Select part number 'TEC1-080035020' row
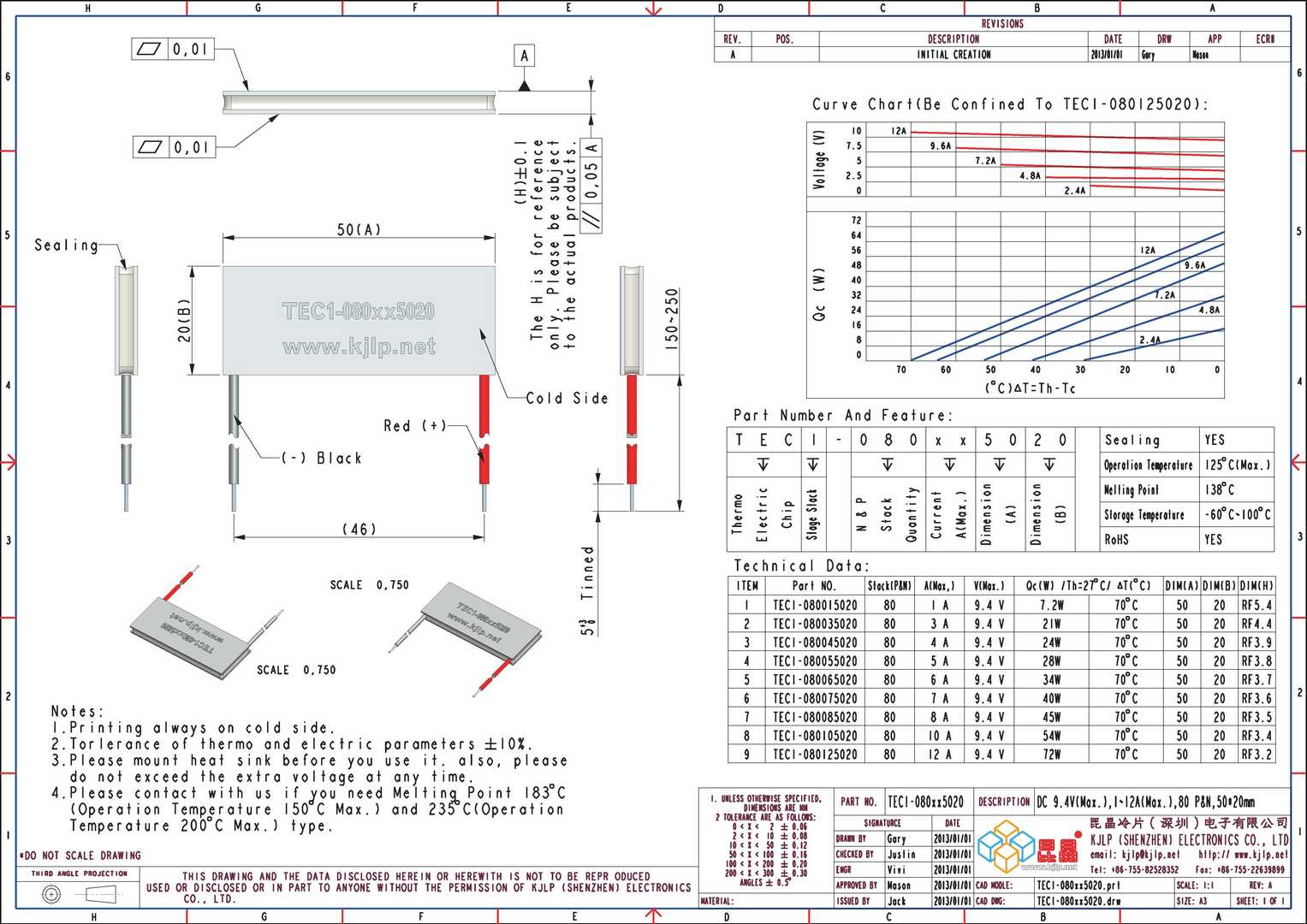Viewport: 1307px width, 924px height. pos(815,624)
